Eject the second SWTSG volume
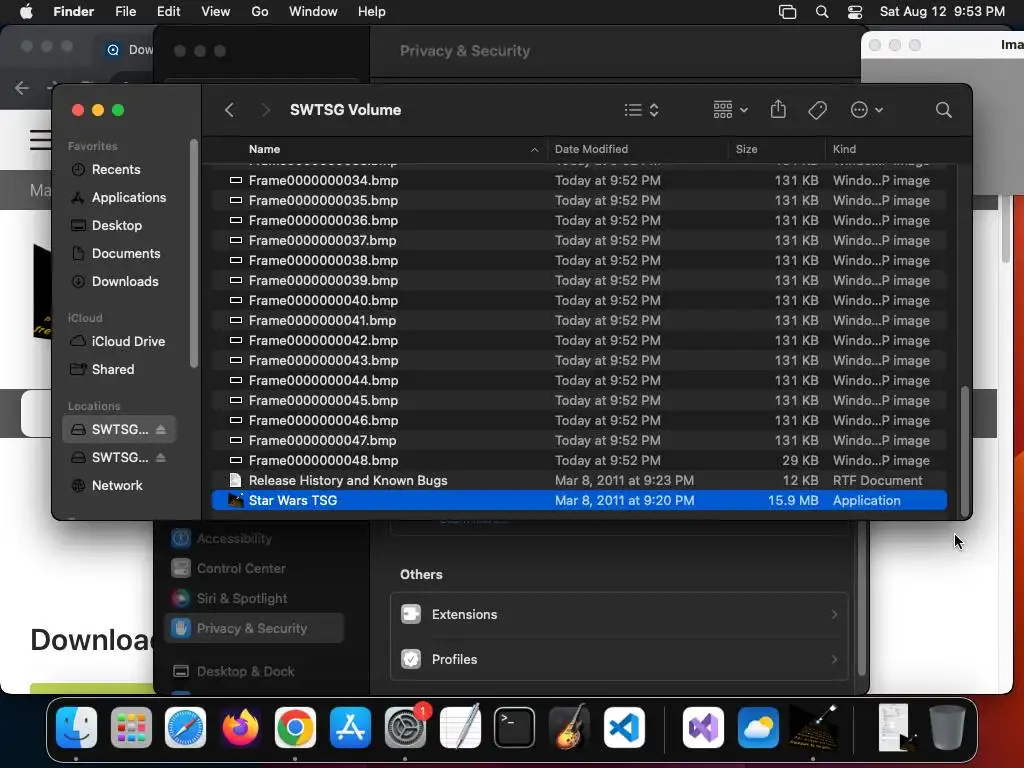Screen dimensions: 1024x768 point(161,457)
